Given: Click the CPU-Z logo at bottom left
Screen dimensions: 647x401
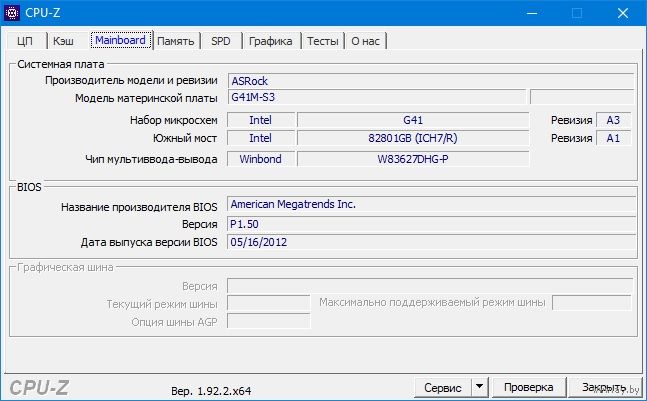Looking at the screenshot, I should [x=39, y=388].
